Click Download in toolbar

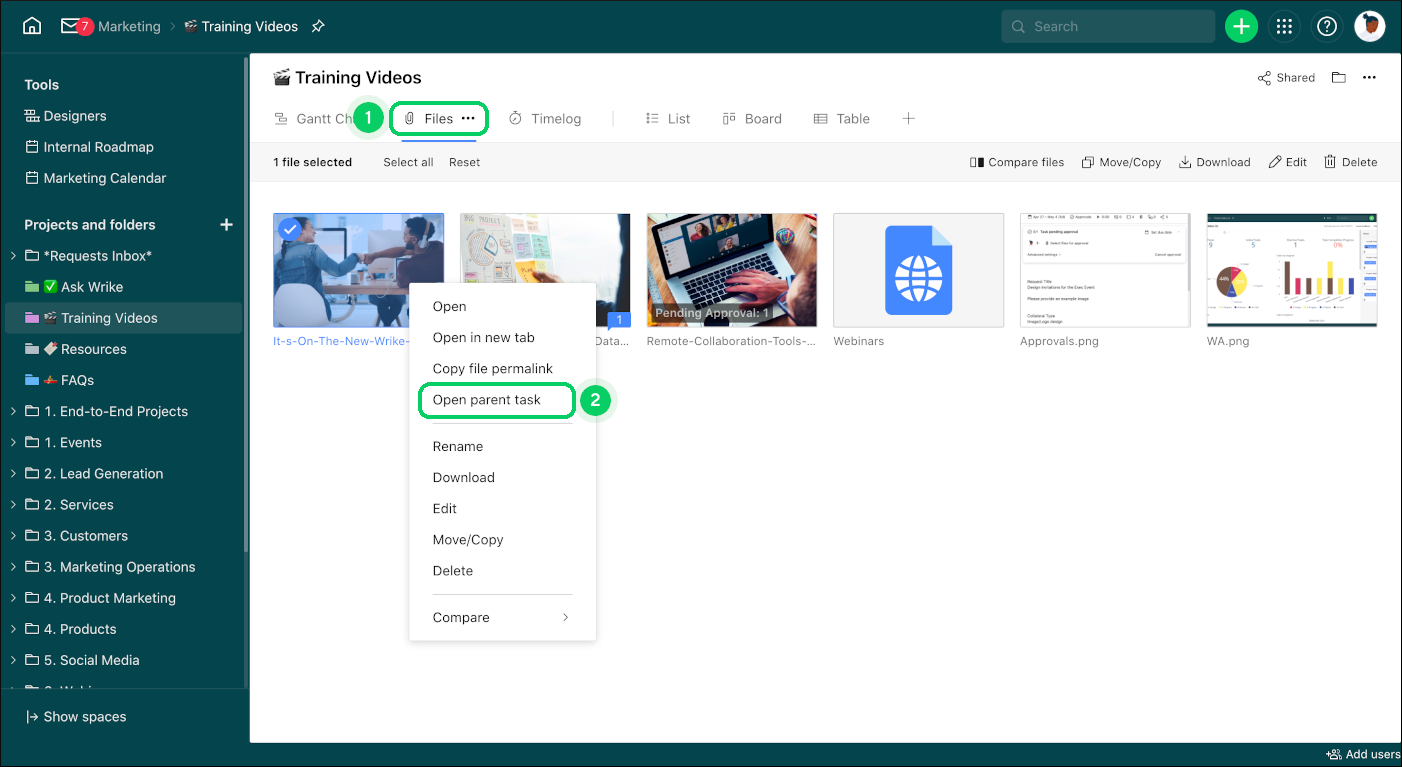1214,162
